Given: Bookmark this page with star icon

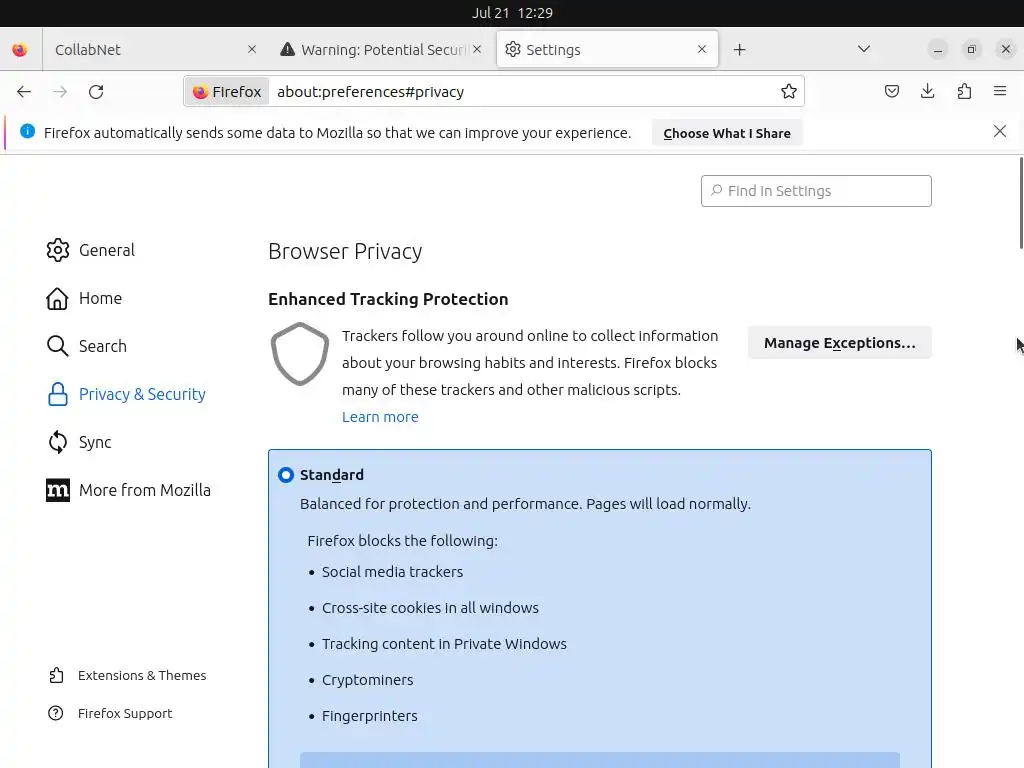Looking at the screenshot, I should (789, 92).
